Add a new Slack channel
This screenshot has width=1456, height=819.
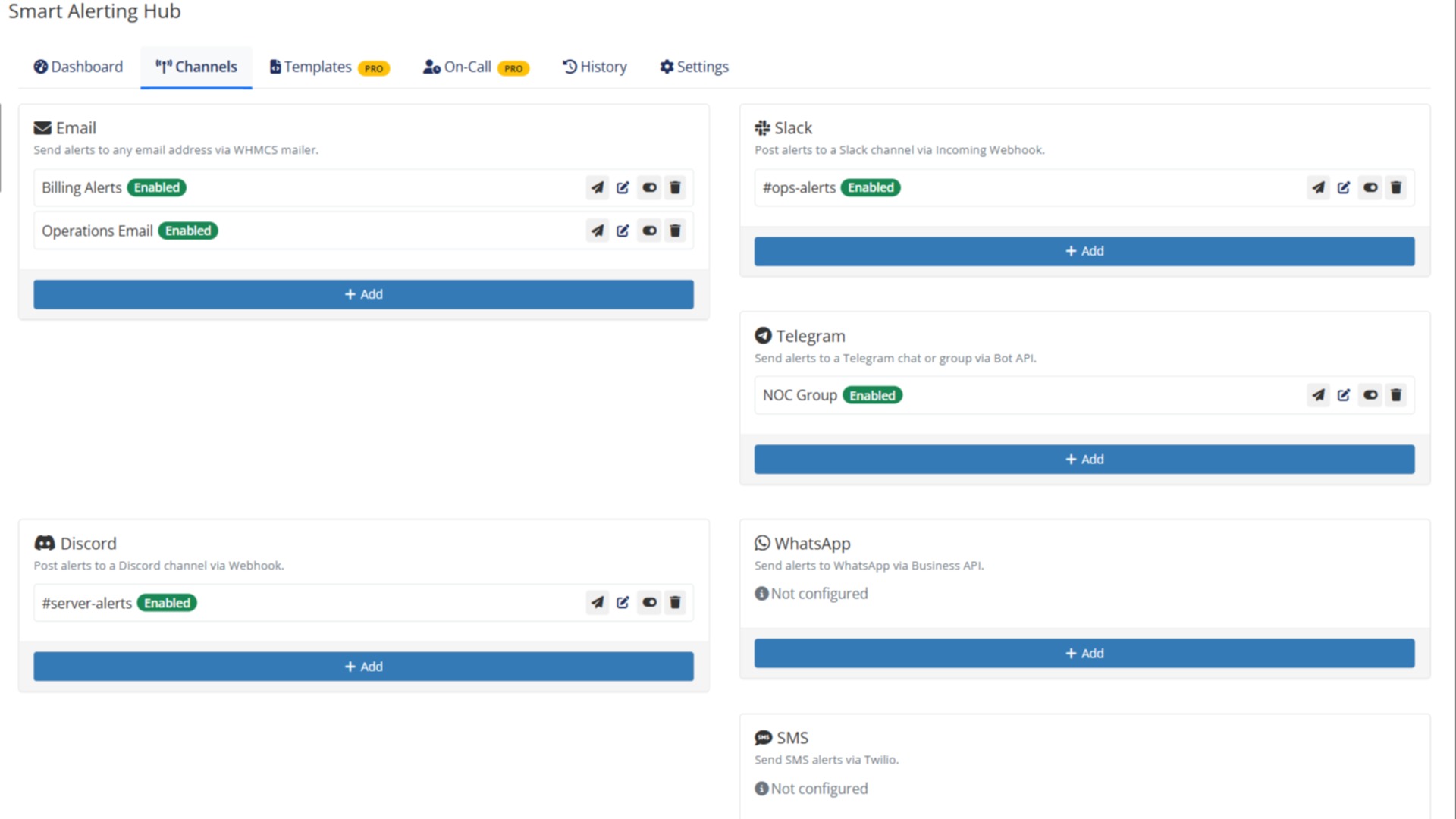pos(1084,251)
